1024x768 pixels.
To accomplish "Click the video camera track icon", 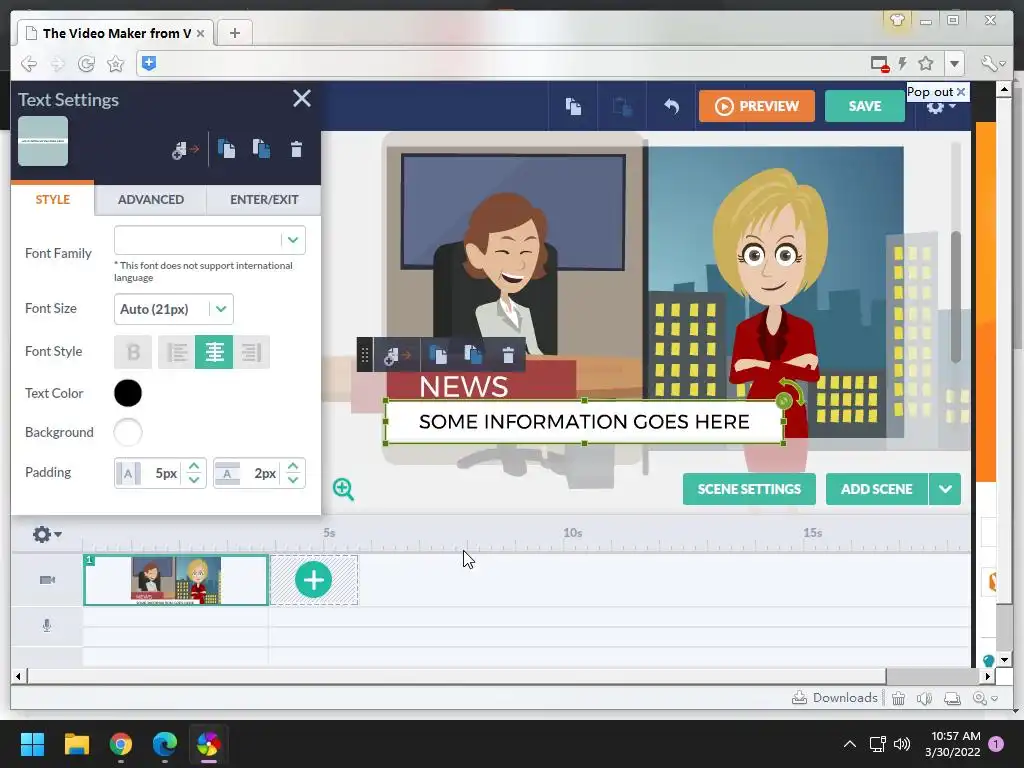I will tap(47, 580).
